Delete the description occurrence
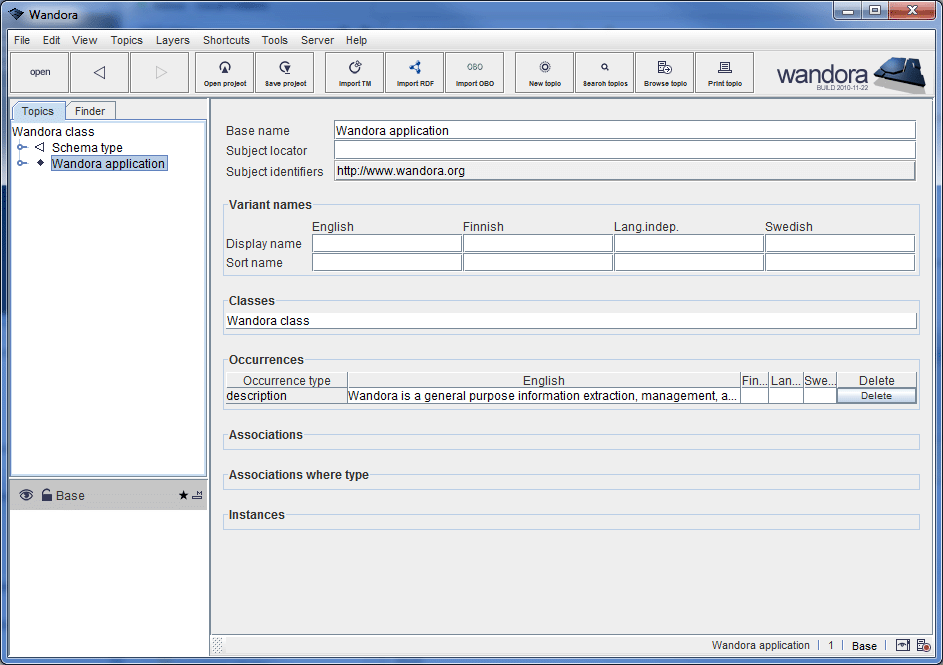Viewport: 943px width, 665px height. (x=876, y=396)
